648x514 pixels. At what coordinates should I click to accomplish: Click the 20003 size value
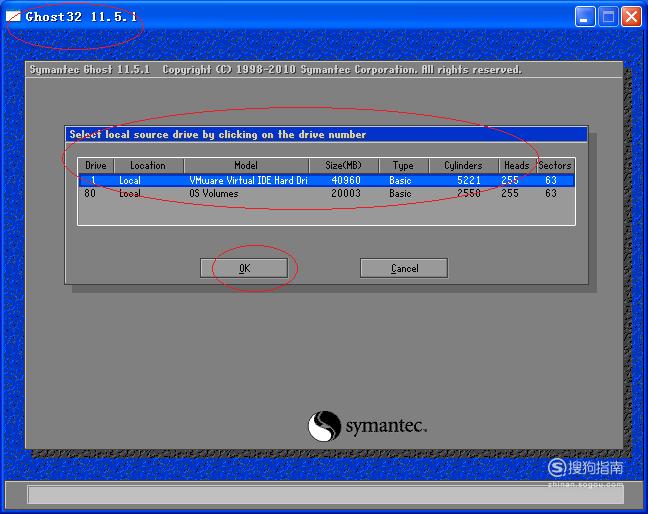pos(346,193)
